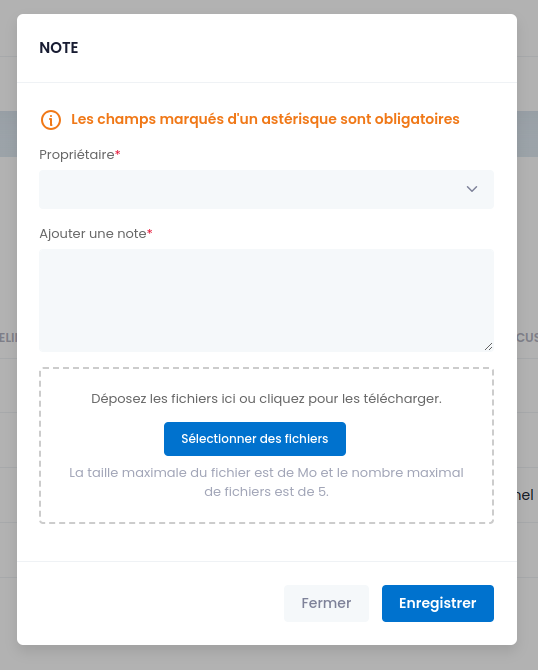This screenshot has height=670, width=538.
Task: Click the Déposez les fichiers ici text
Action: pyautogui.click(x=266, y=399)
